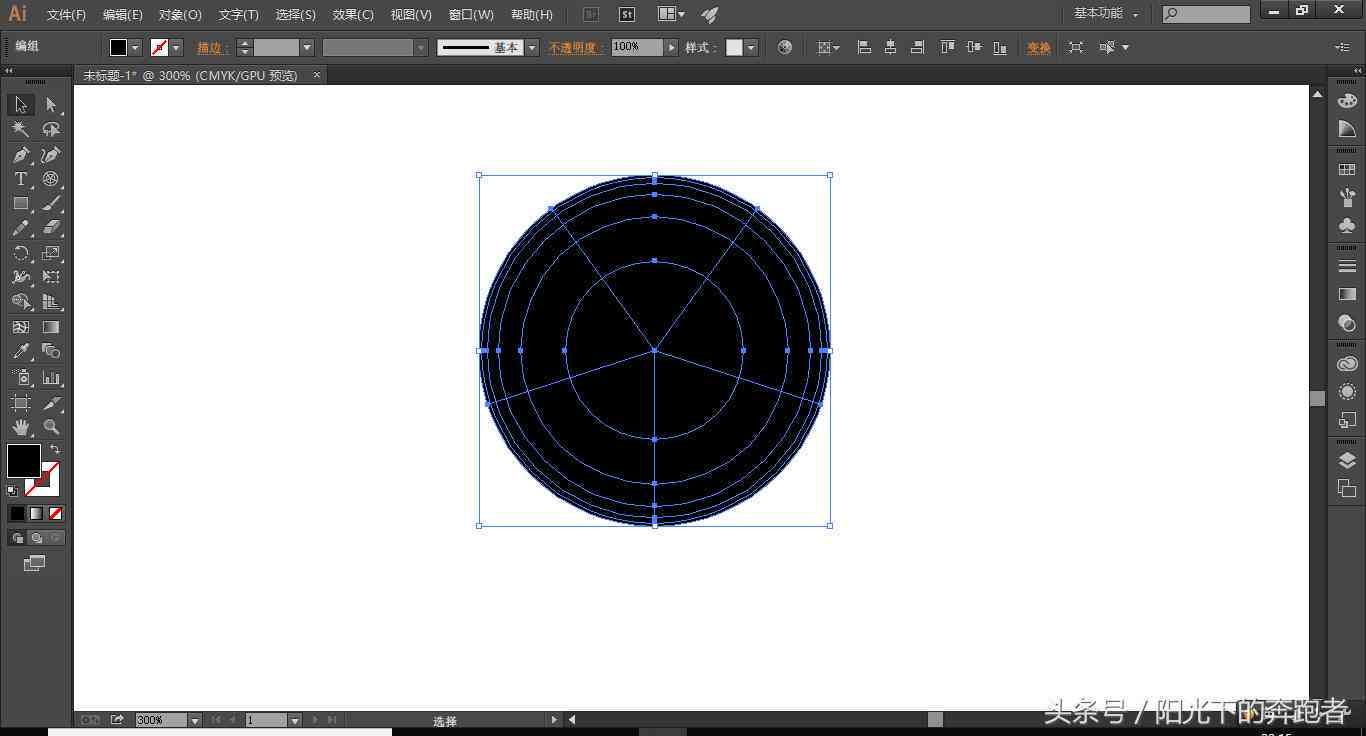Open the Swatches panel icon
Screen dimensions: 1366x736
point(1347,170)
